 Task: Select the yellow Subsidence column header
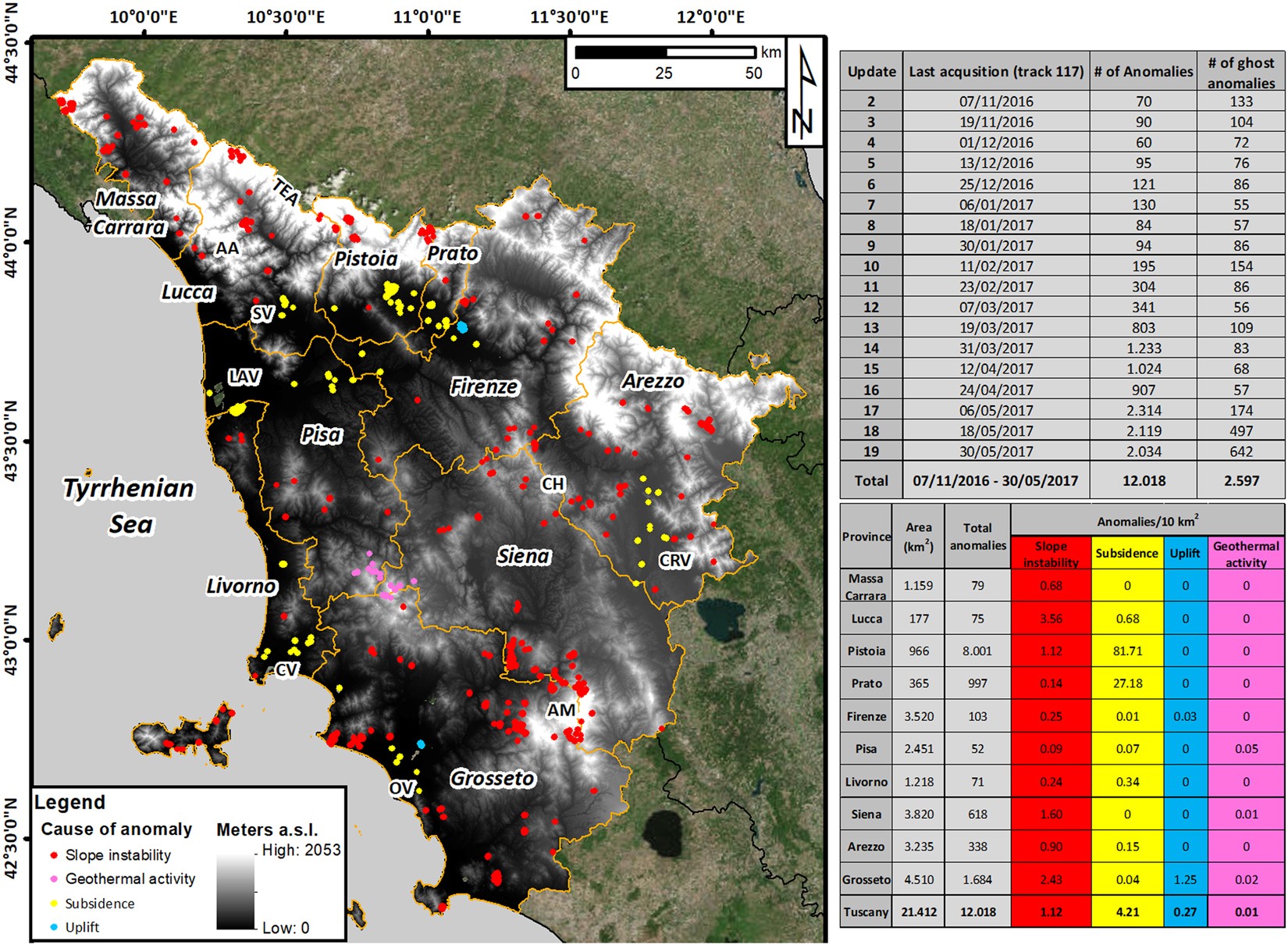point(1126,553)
